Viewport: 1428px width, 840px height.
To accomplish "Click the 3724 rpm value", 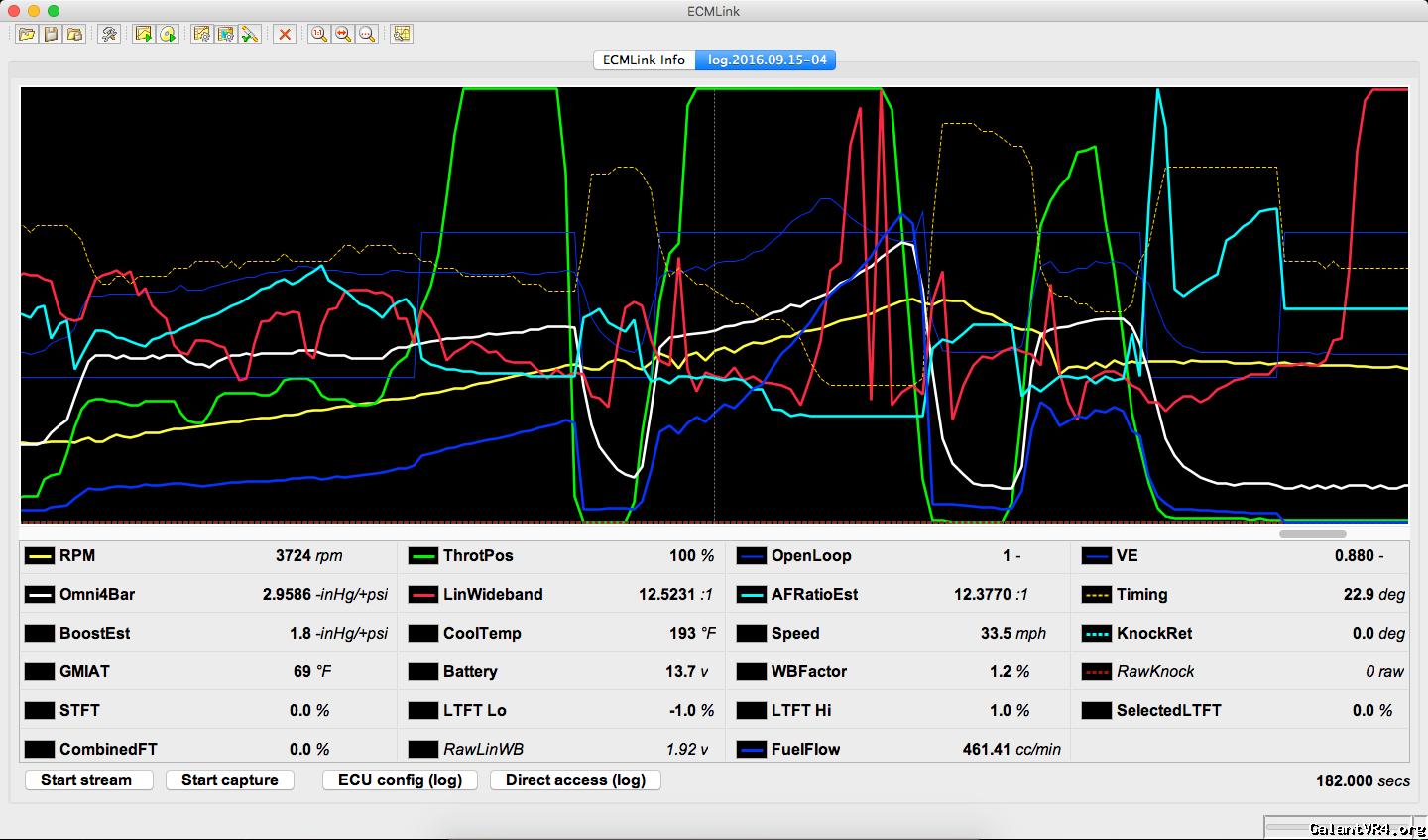I will [308, 556].
